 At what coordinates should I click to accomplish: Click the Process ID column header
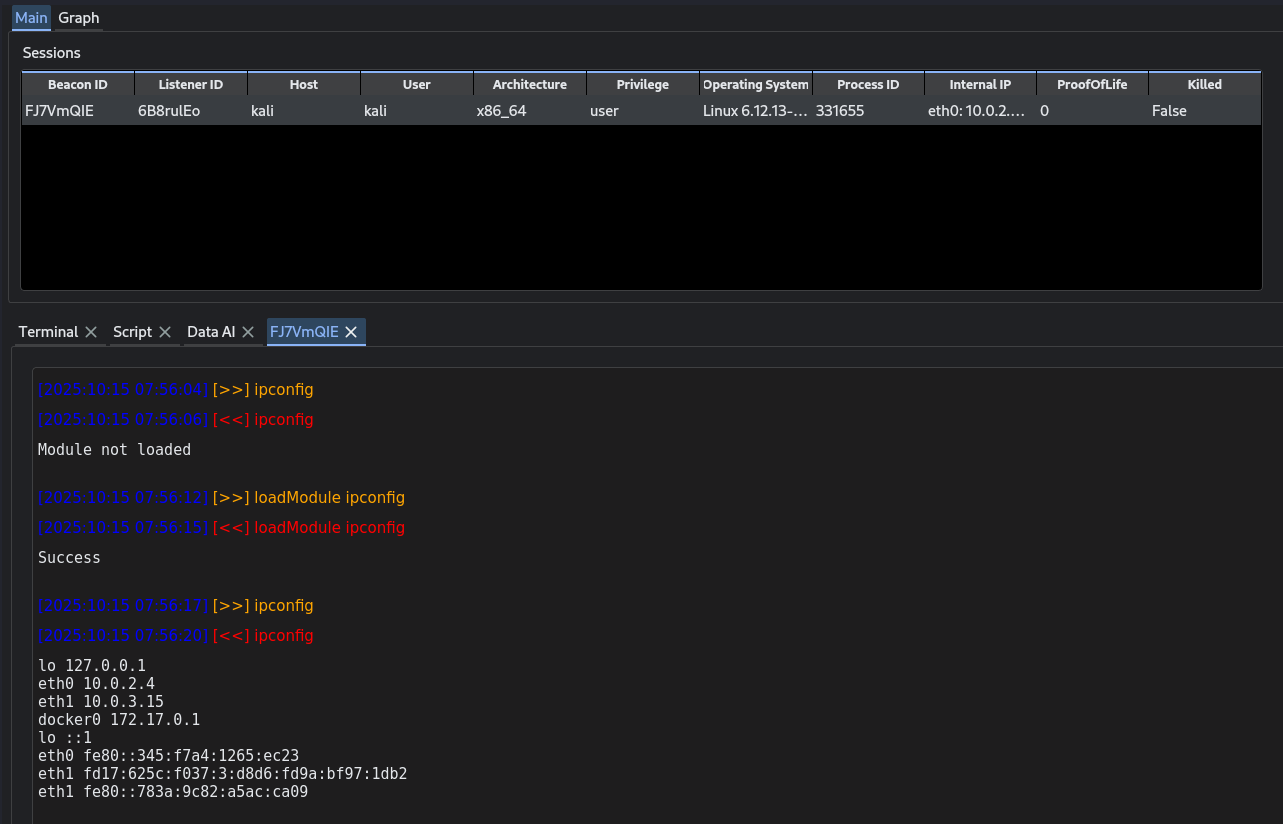coord(868,85)
